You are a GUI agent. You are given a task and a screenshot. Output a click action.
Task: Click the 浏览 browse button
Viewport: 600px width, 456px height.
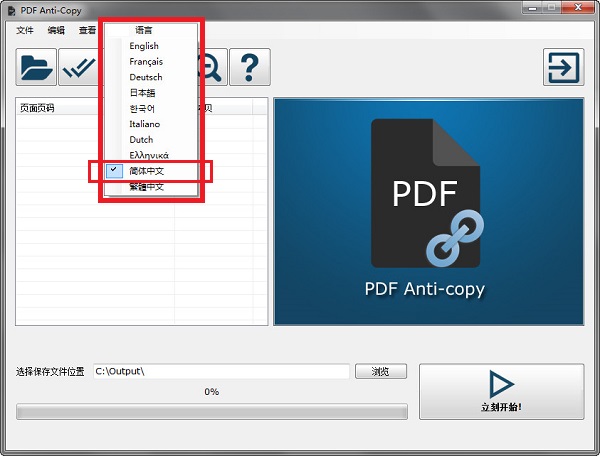click(x=381, y=371)
